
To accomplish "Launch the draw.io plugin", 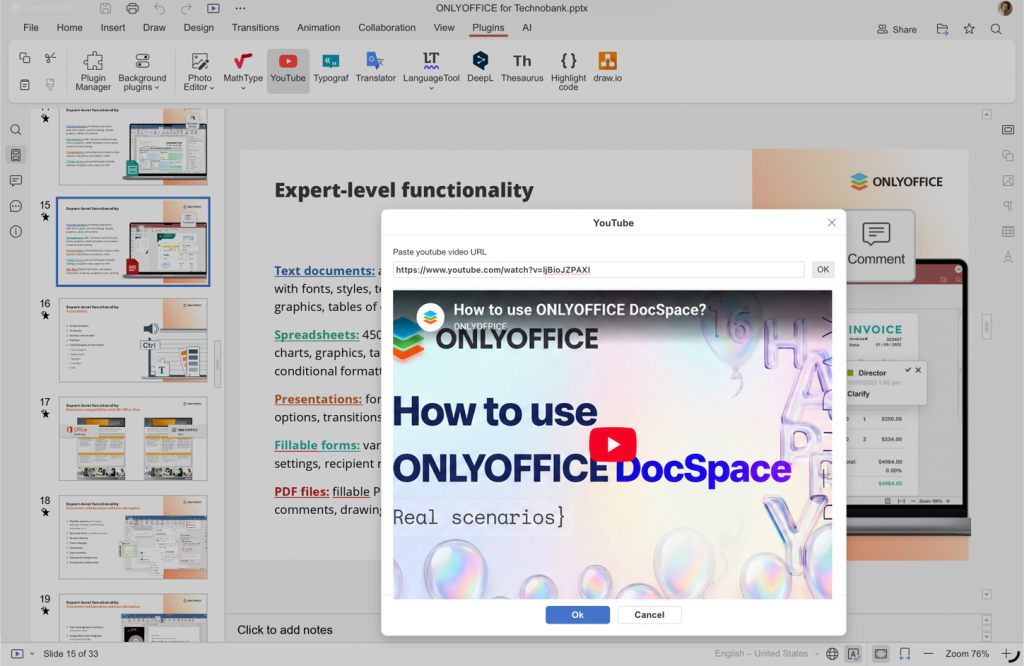I will (x=607, y=67).
